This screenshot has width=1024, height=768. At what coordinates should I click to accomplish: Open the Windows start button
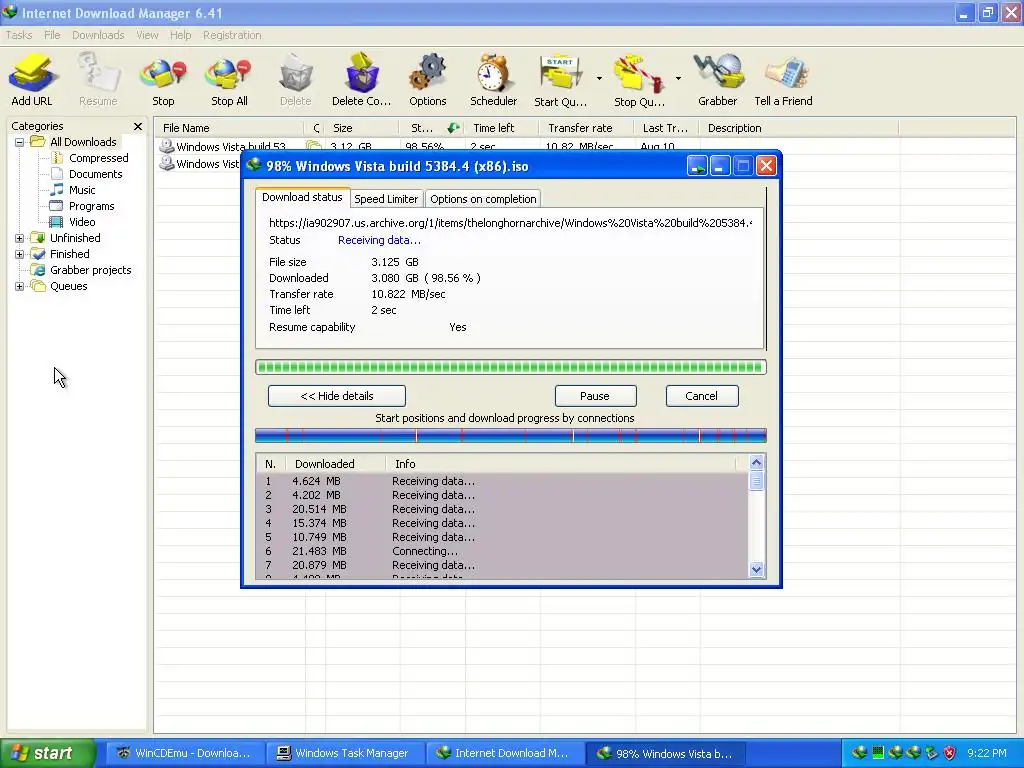click(x=46, y=753)
